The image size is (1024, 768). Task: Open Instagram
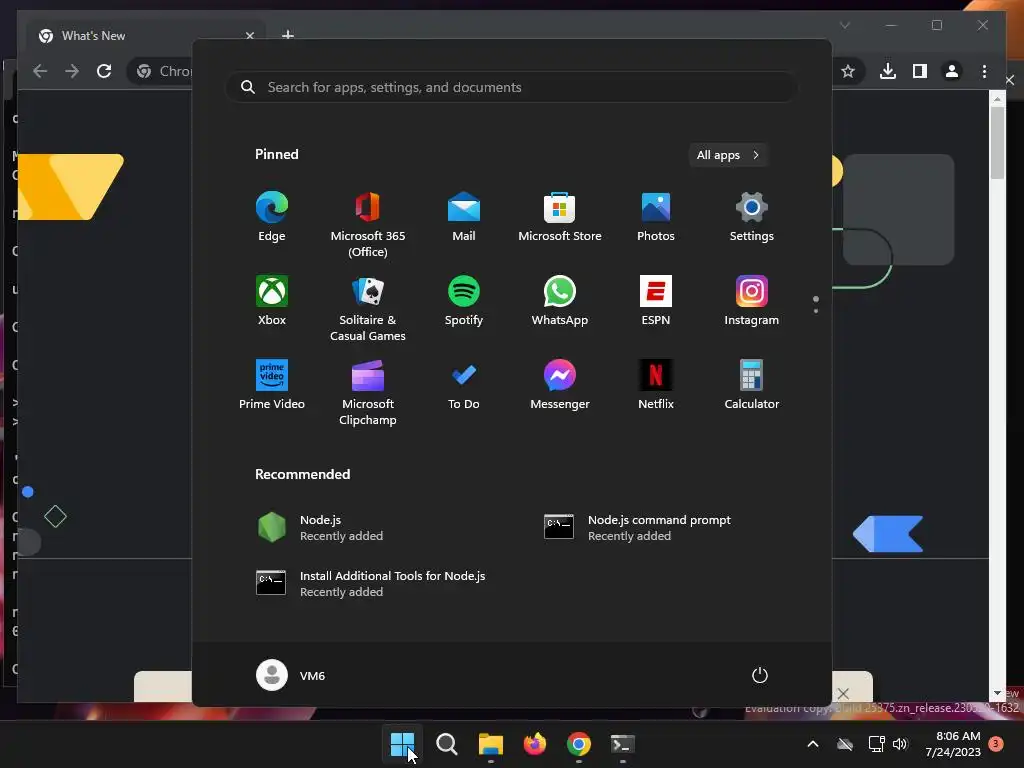tap(752, 301)
